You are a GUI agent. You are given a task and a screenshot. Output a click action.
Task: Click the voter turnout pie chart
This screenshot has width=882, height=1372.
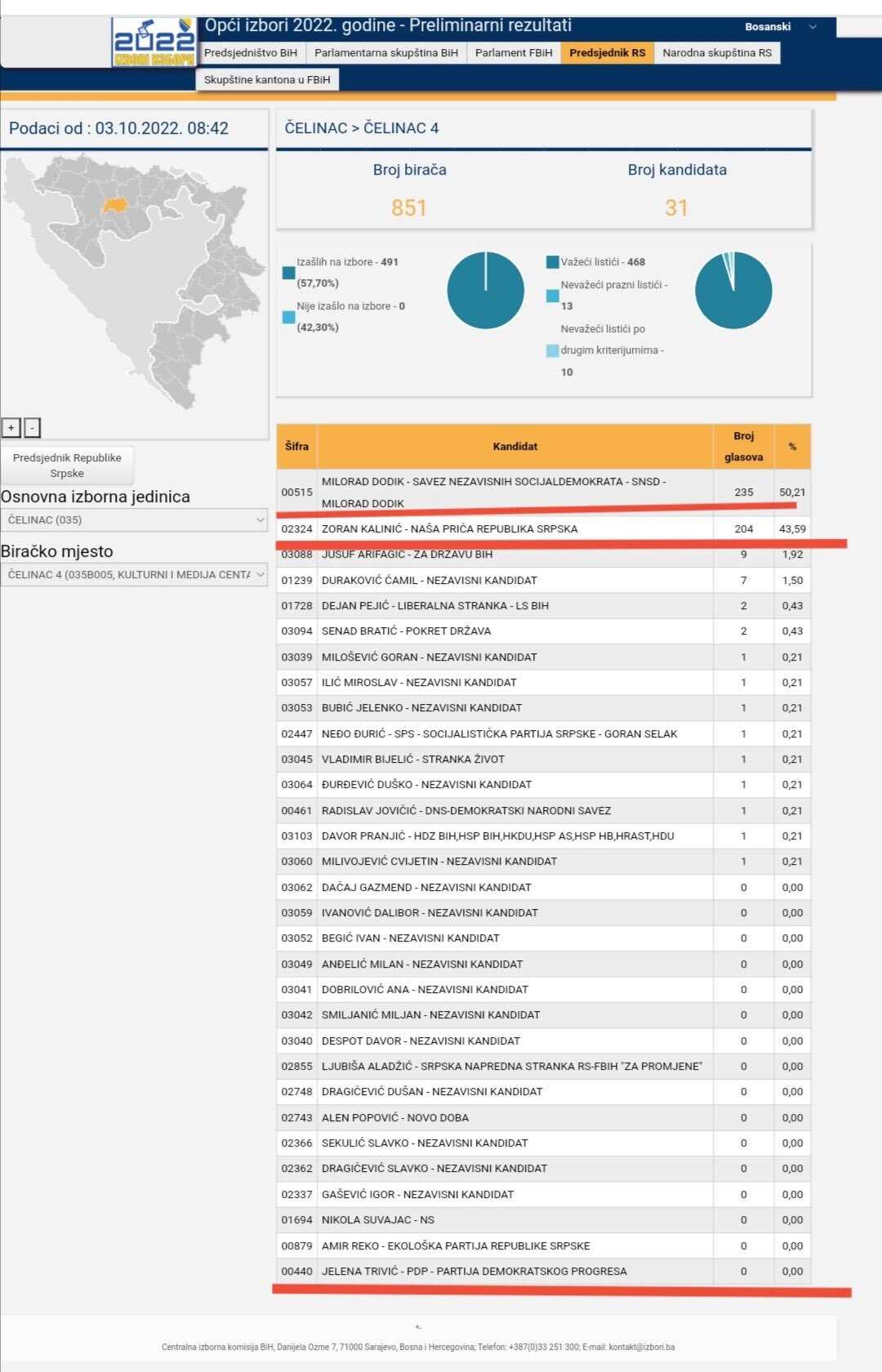tap(485, 290)
